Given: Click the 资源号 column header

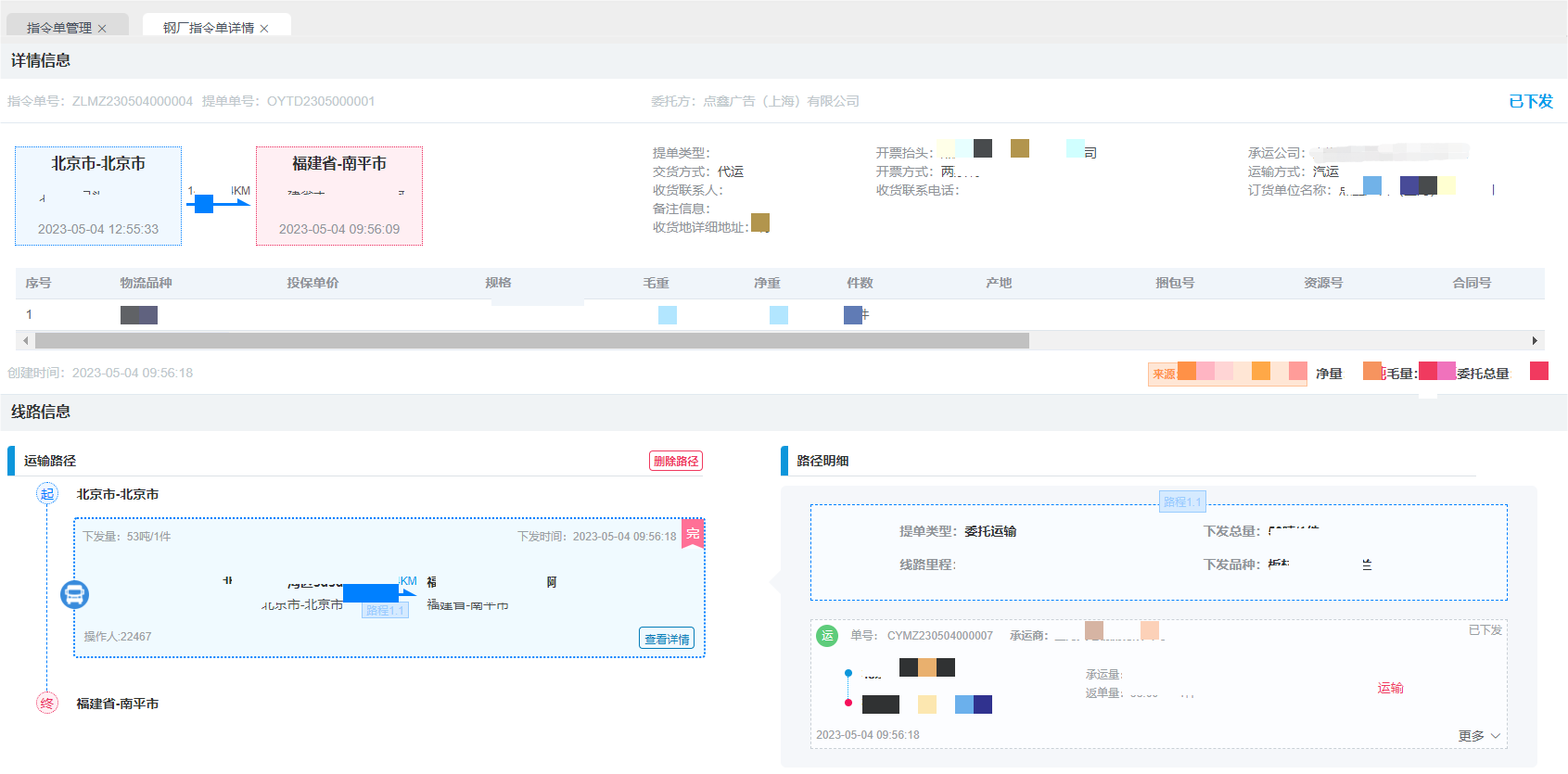Looking at the screenshot, I should pos(1323,283).
